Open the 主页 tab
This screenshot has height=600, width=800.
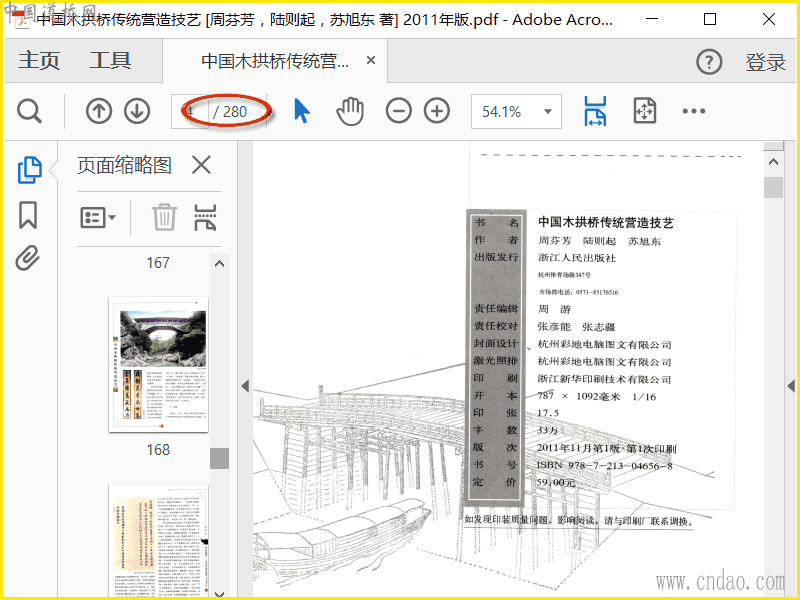(x=39, y=61)
